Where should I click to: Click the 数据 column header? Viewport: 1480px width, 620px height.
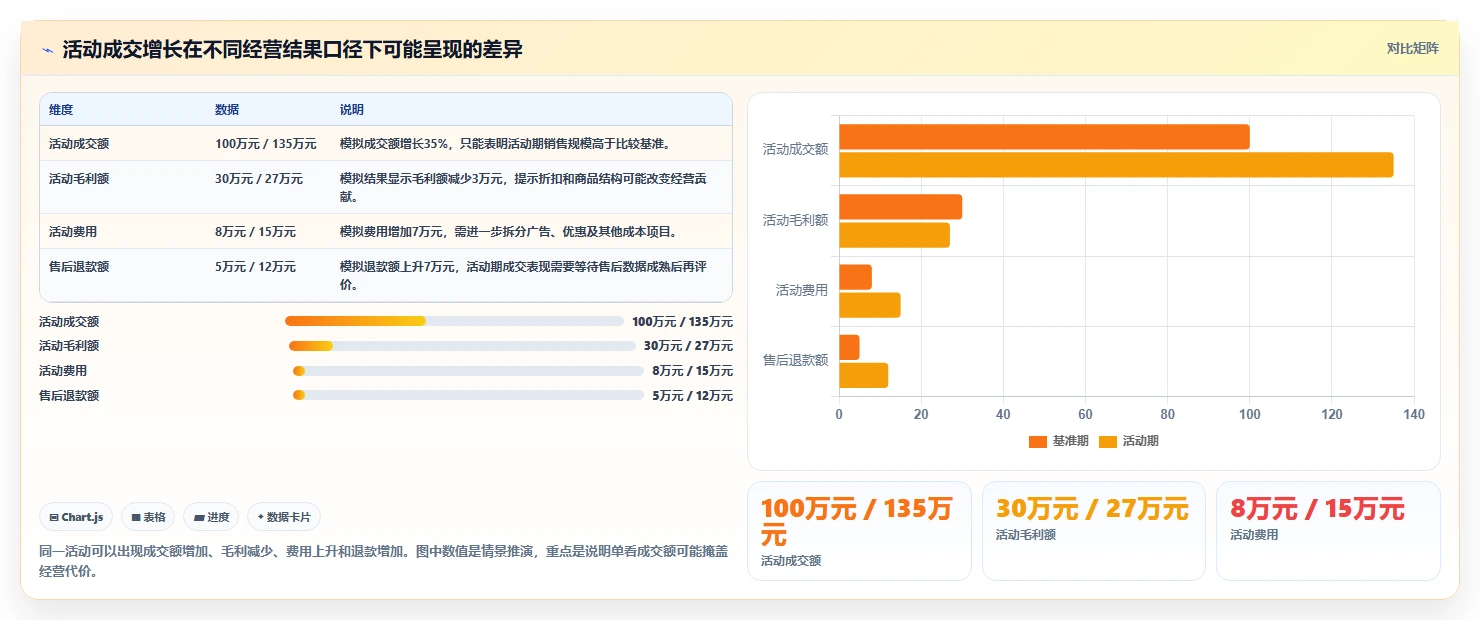click(227, 110)
